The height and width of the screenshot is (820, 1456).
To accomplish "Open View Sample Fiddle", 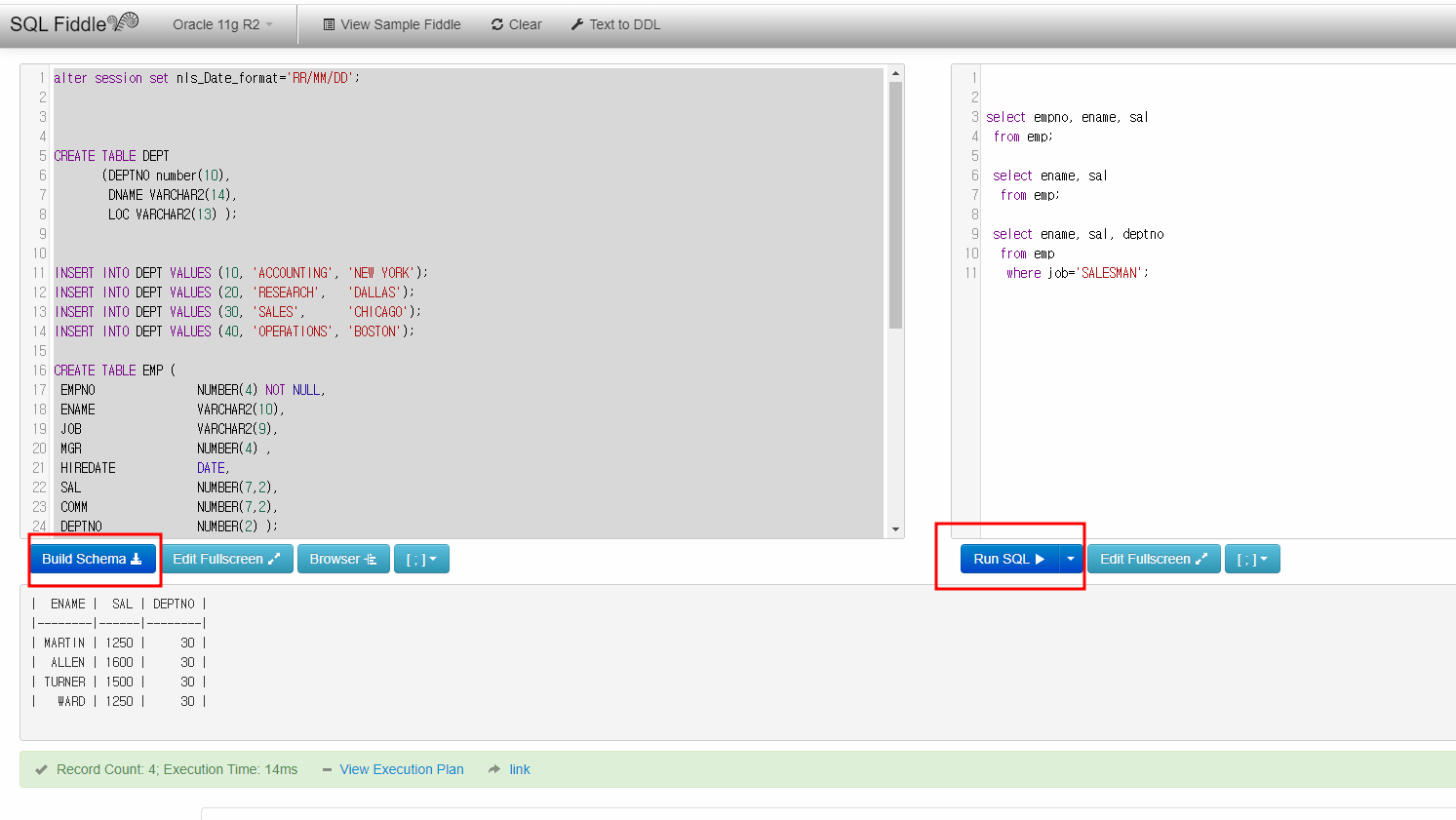I will (x=392, y=24).
